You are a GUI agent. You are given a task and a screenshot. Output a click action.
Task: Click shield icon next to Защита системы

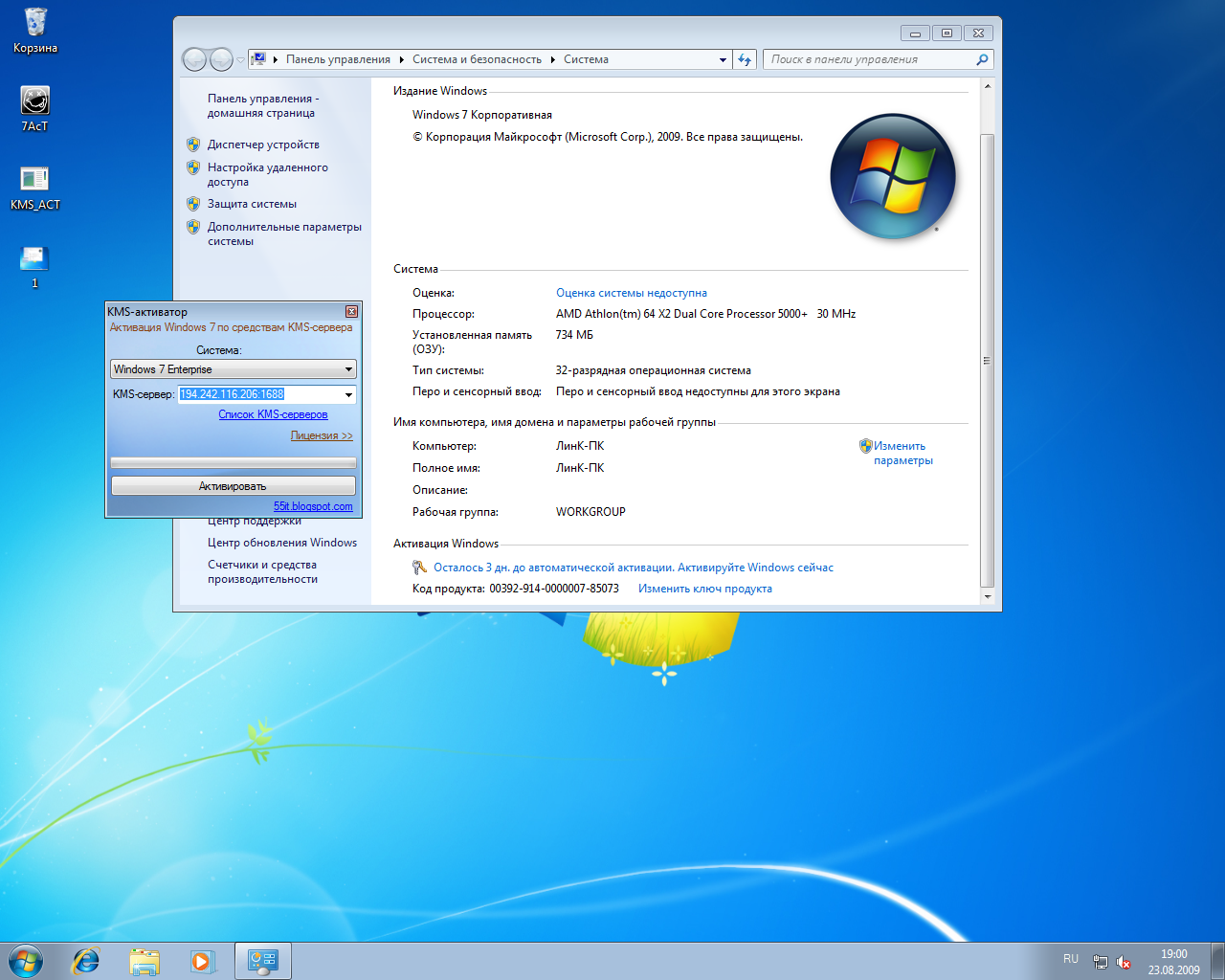pyautogui.click(x=193, y=204)
